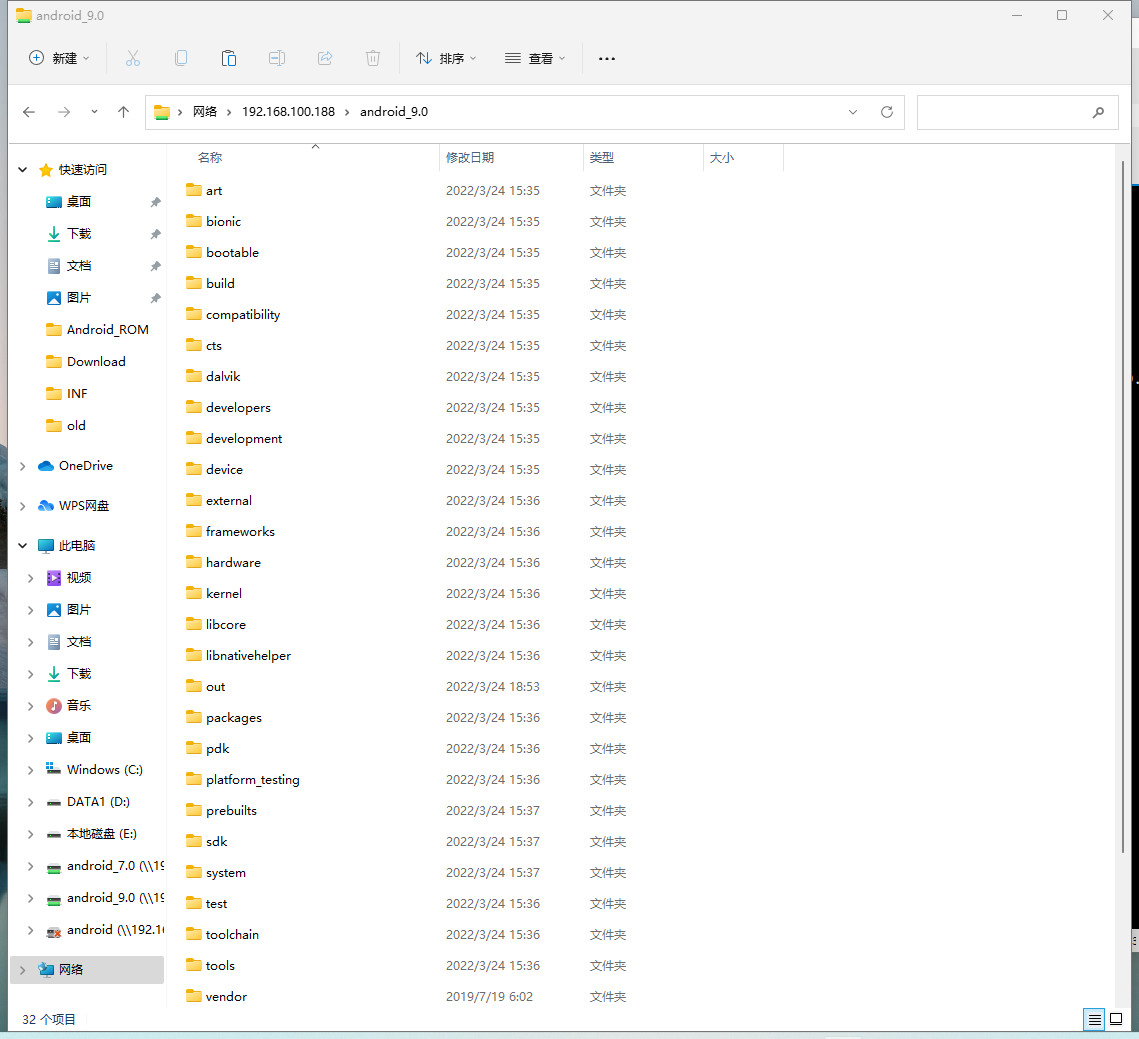The image size is (1139, 1039).
Task: Click the Paste clipboard icon
Action: [229, 58]
